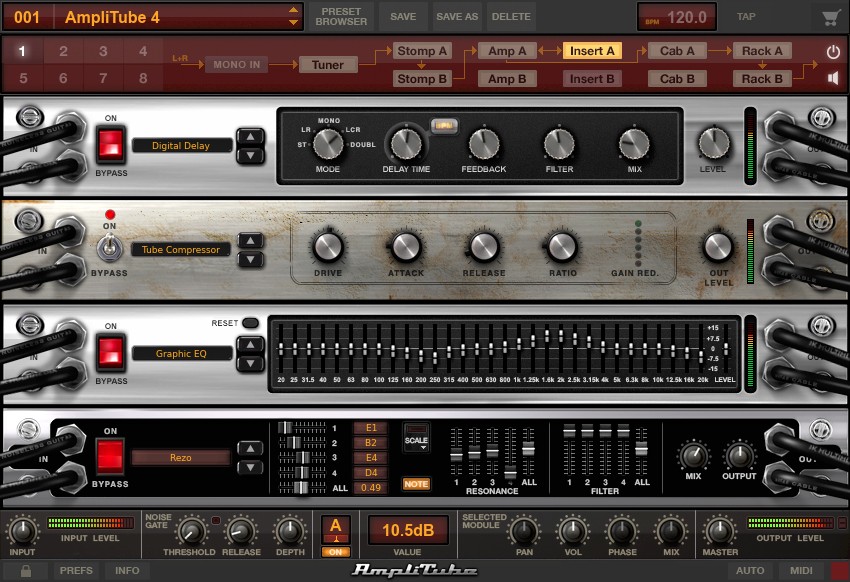Select the next Digital Delay model arrow
The height and width of the screenshot is (582, 850).
[250, 156]
